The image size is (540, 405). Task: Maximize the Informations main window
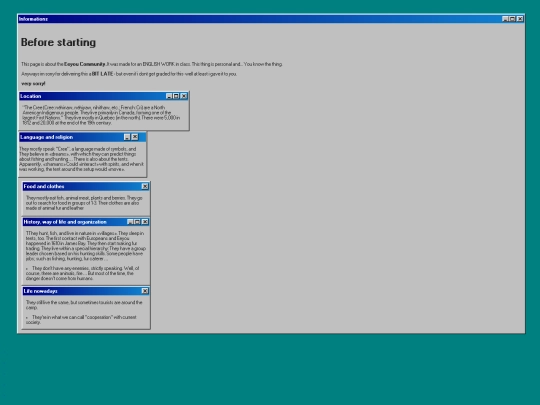point(512,19)
